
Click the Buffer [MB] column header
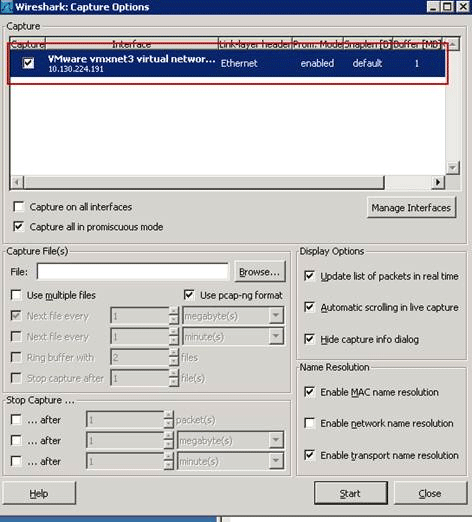[417, 44]
